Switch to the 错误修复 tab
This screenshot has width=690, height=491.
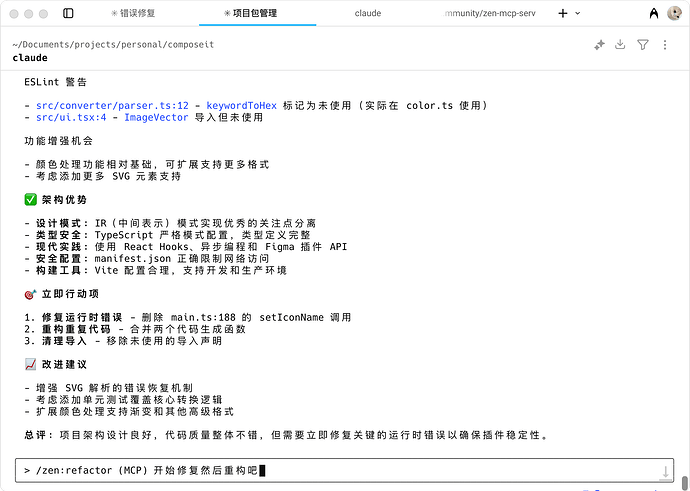[133, 13]
